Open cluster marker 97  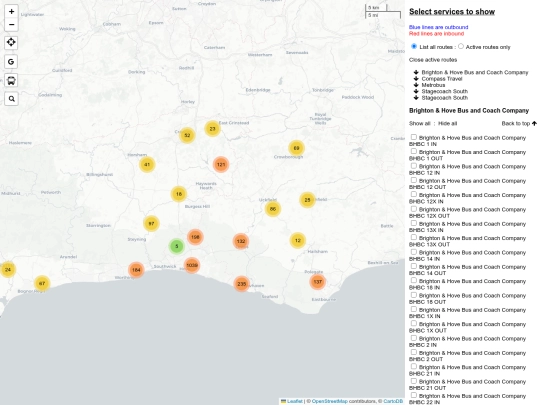(151, 224)
